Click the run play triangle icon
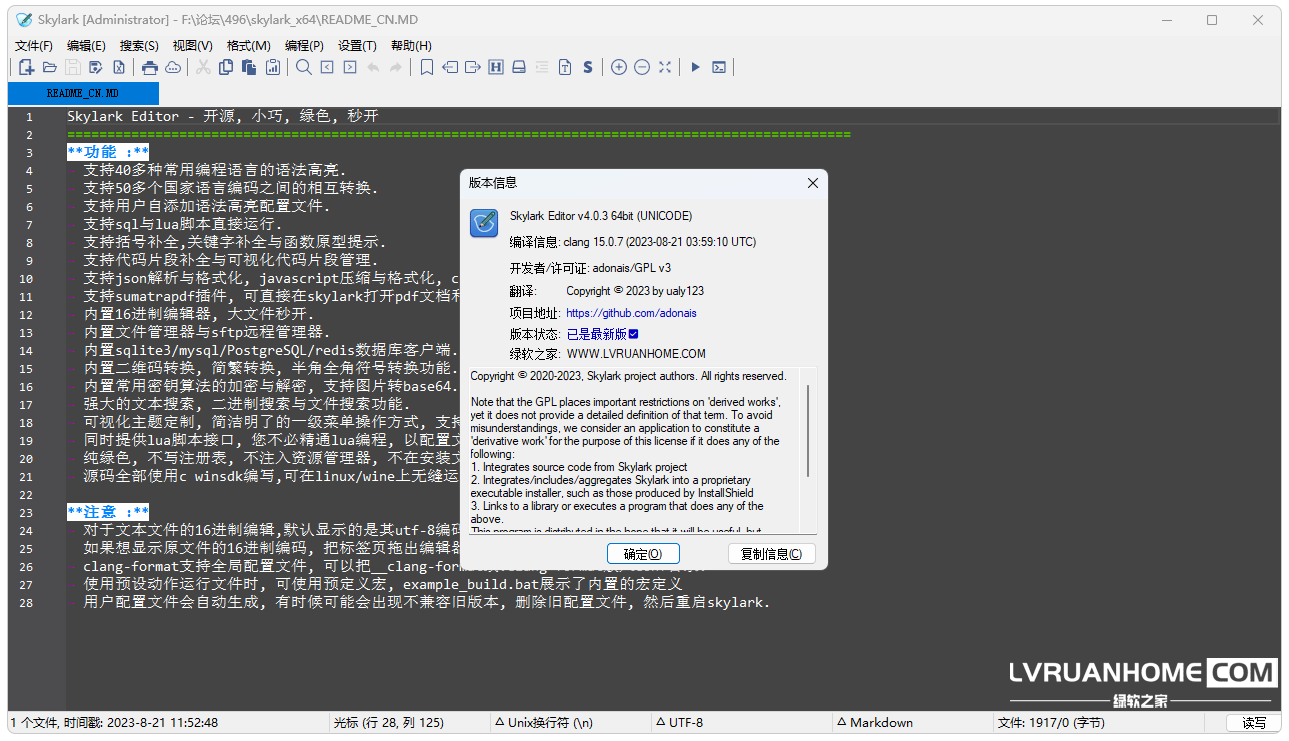The image size is (1289, 741). click(x=696, y=67)
